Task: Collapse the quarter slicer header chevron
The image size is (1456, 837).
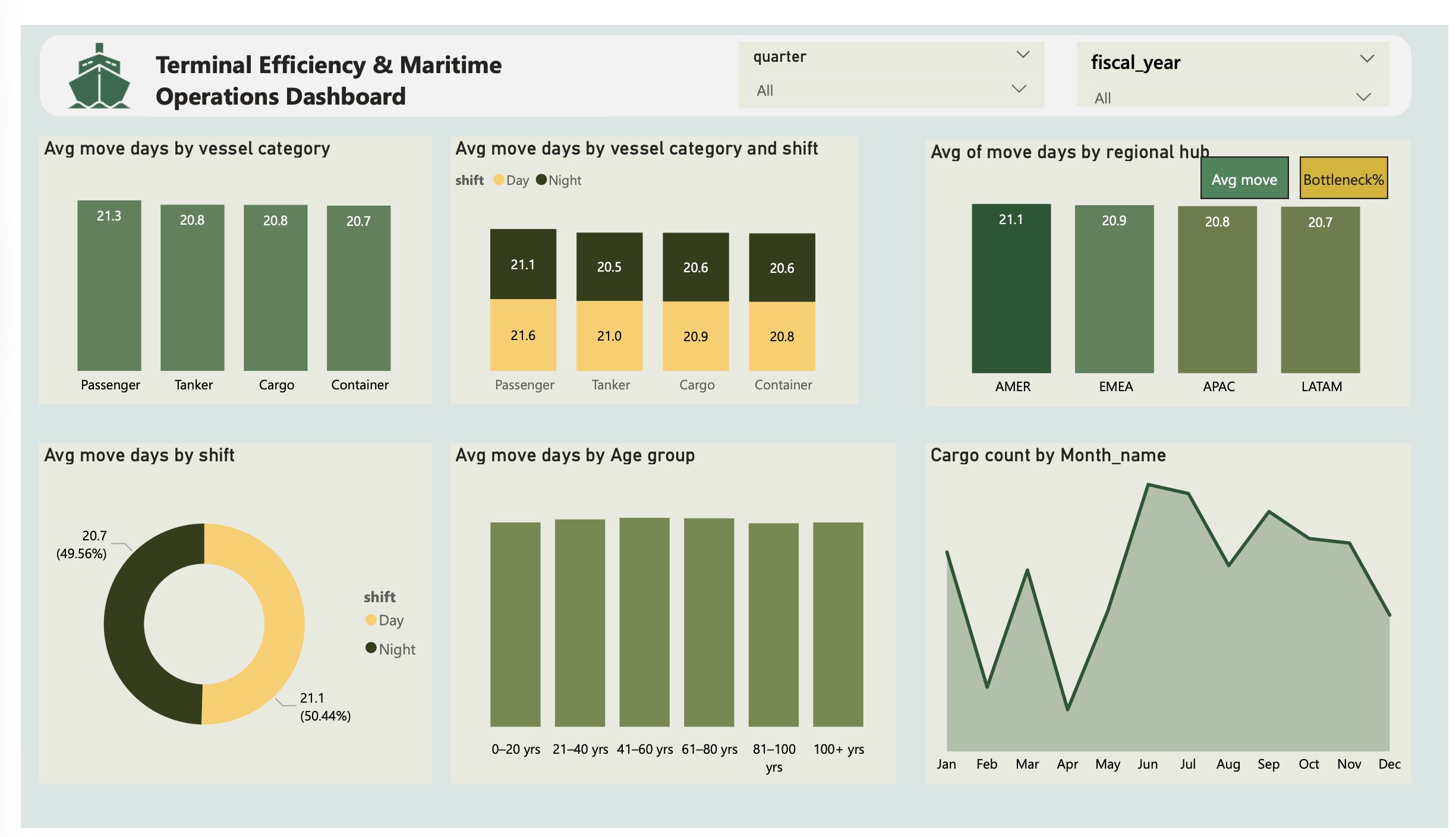Action: (x=1022, y=55)
